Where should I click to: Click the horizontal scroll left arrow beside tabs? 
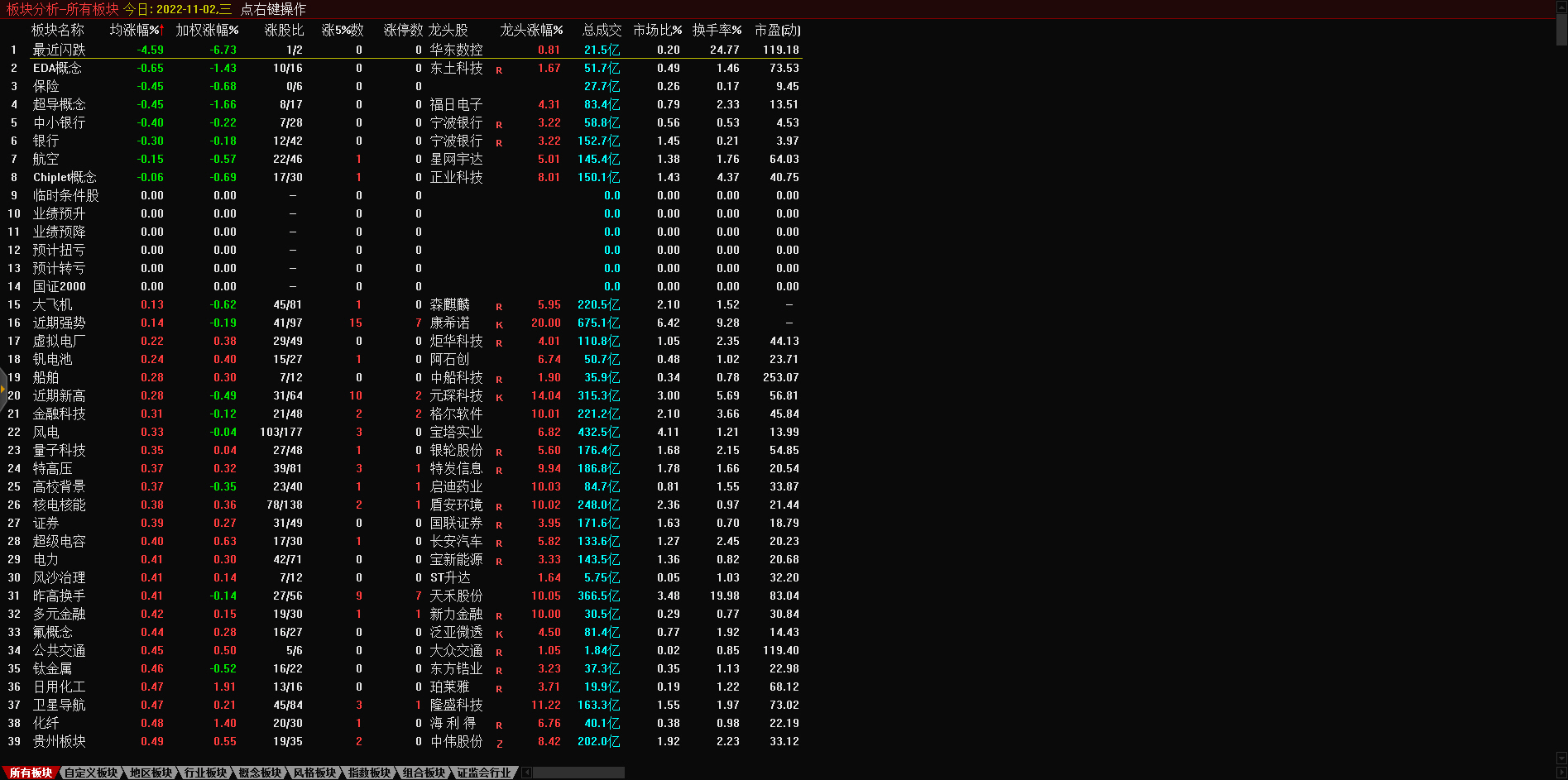tap(527, 773)
